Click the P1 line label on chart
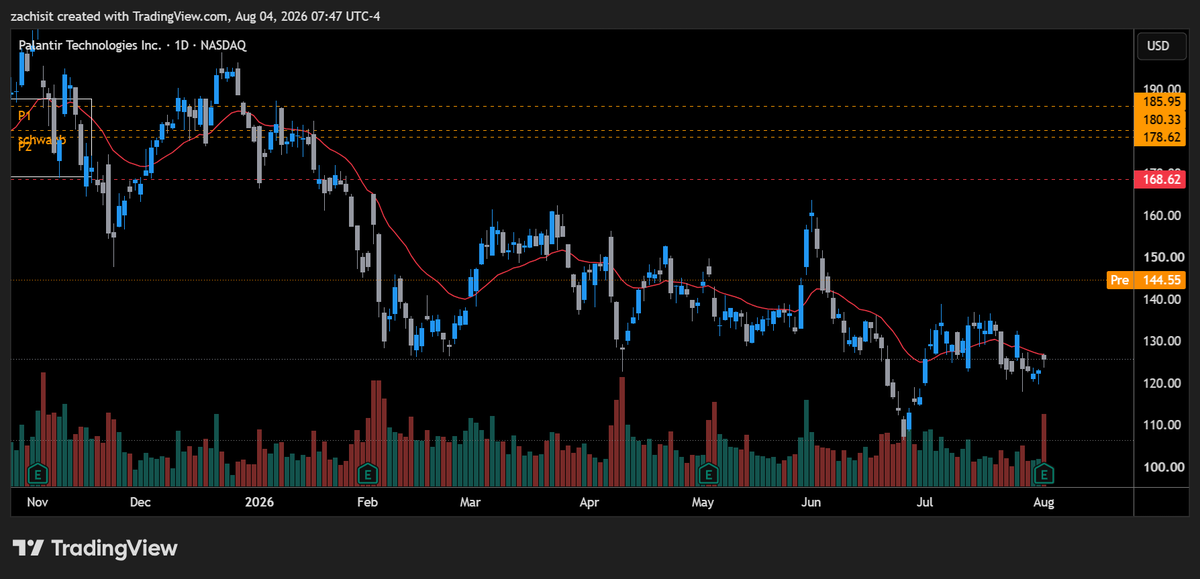Image resolution: width=1200 pixels, height=579 pixels. pyautogui.click(x=25, y=117)
